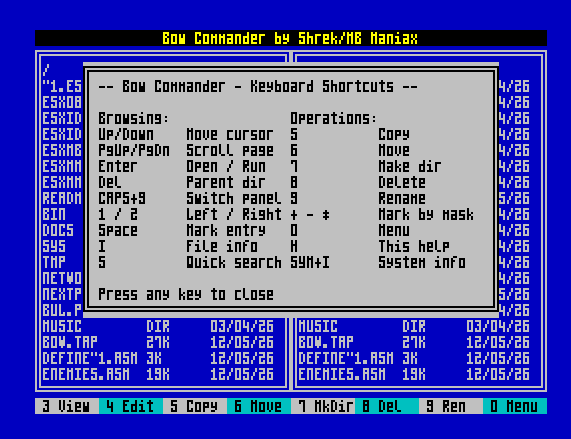The height and width of the screenshot is (439, 571).
Task: Click the 8 Del function key
Action: pyautogui.click(x=387, y=406)
